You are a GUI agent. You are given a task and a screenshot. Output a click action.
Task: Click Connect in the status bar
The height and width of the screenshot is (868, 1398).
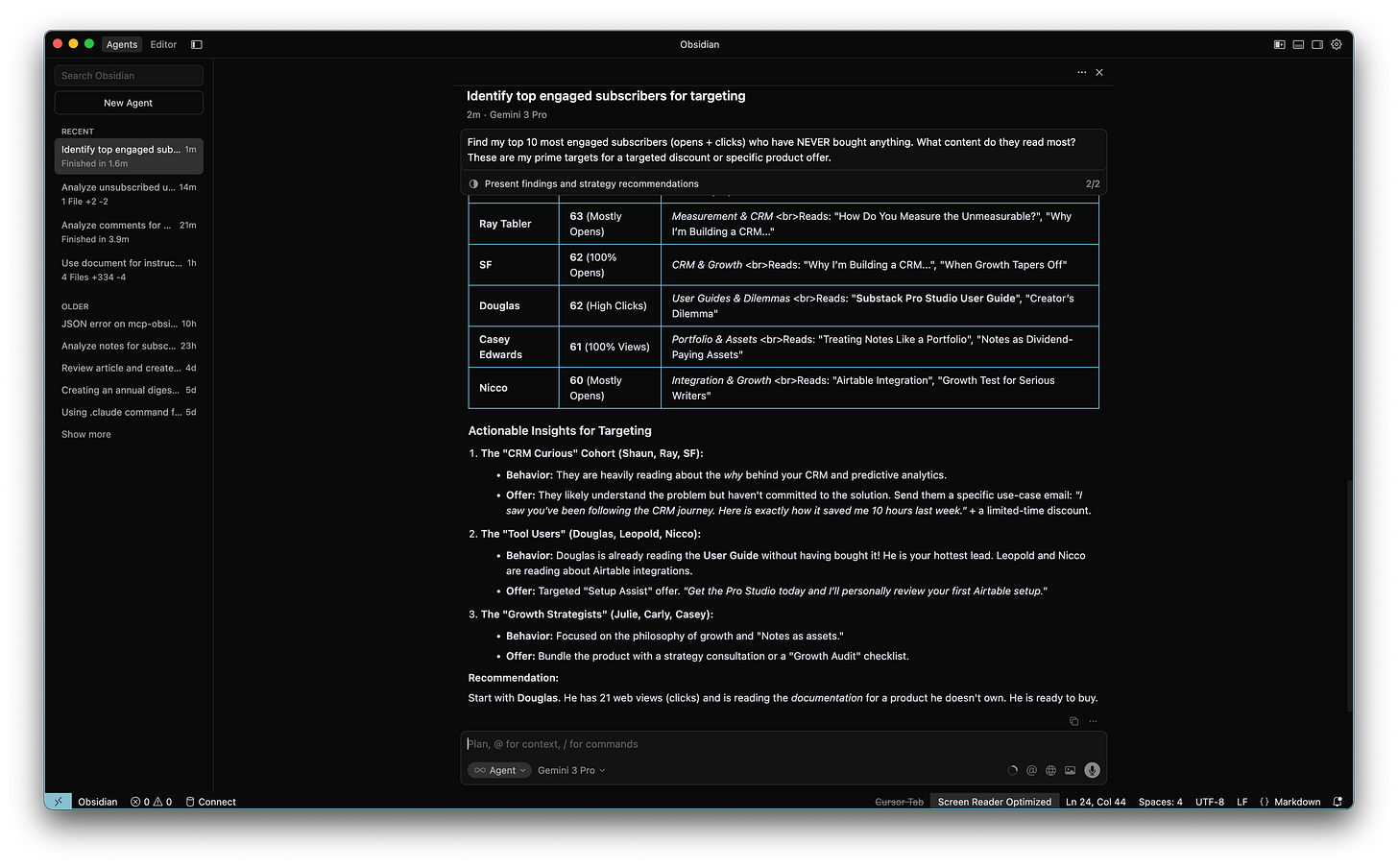click(210, 802)
